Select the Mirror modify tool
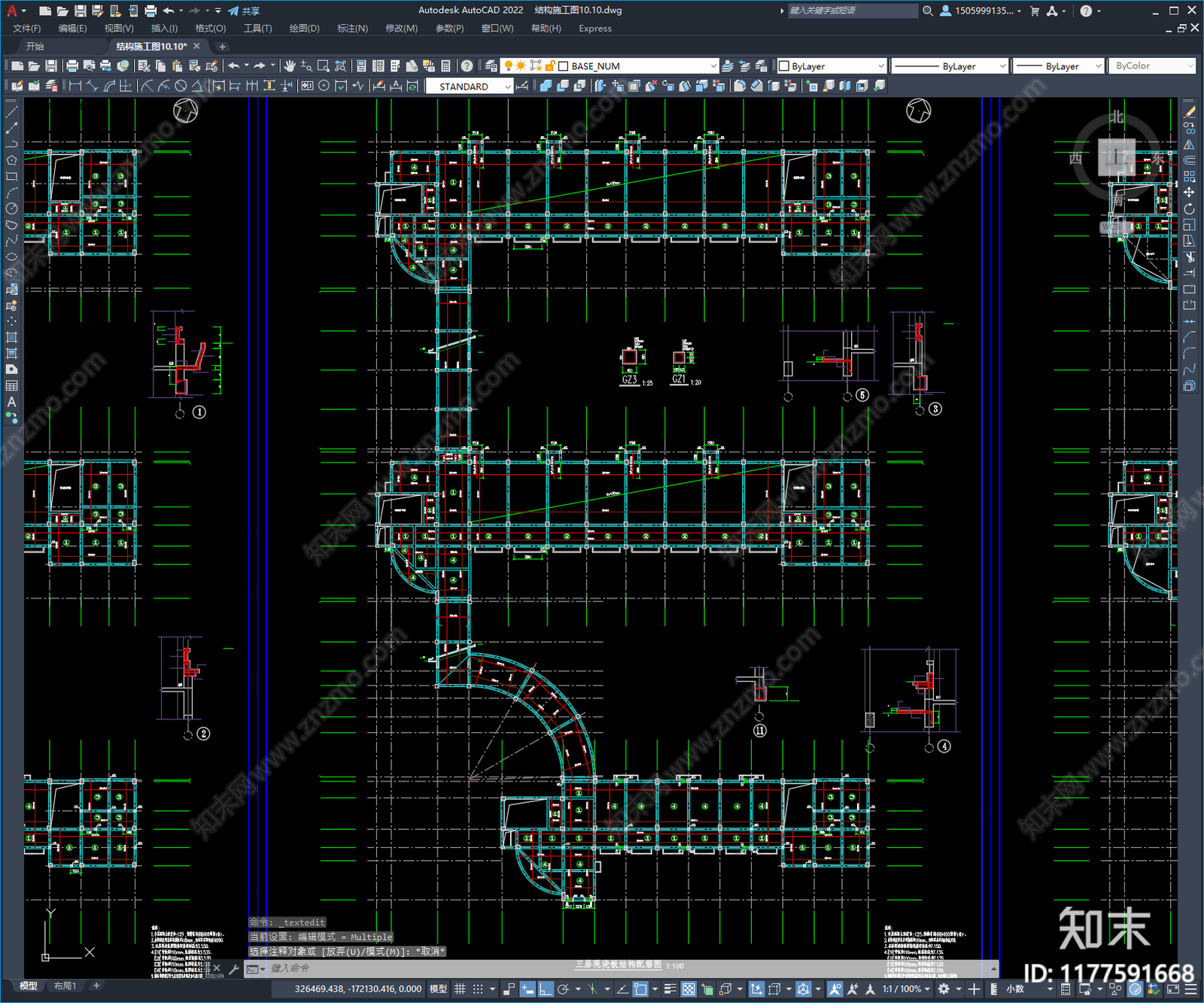 tap(1189, 144)
